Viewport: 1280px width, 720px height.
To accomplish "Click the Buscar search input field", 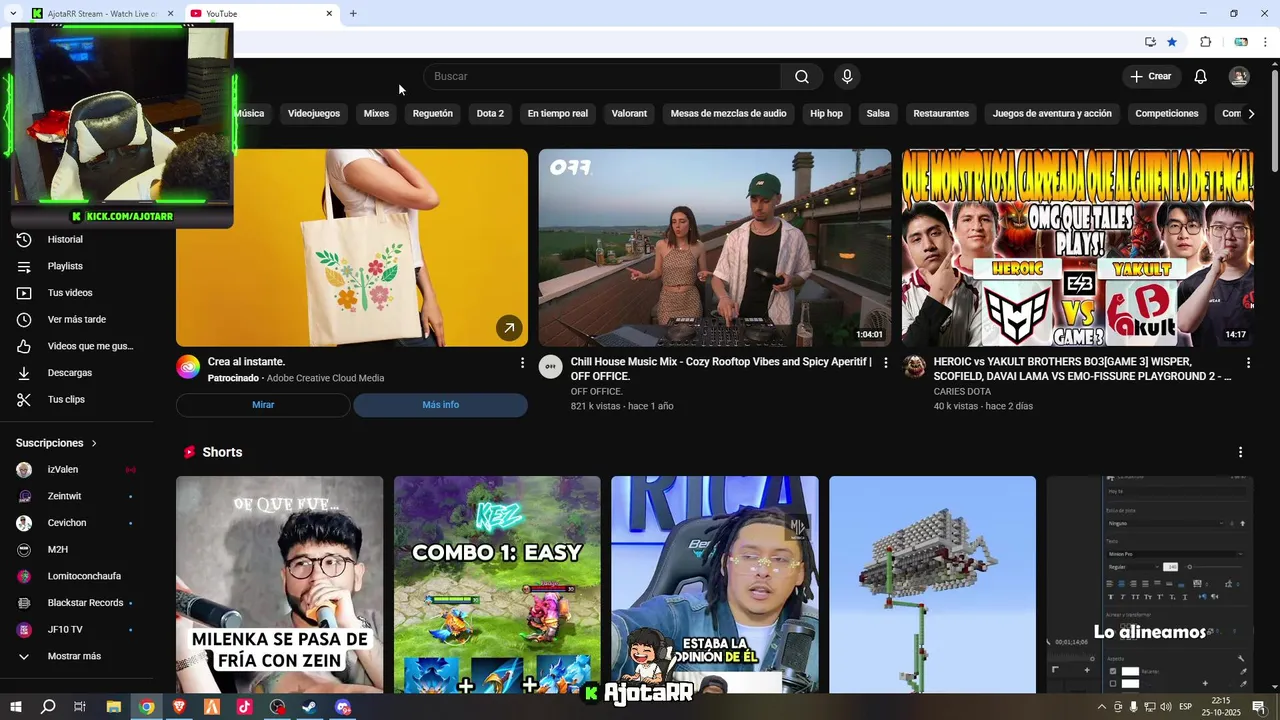I will tap(602, 77).
